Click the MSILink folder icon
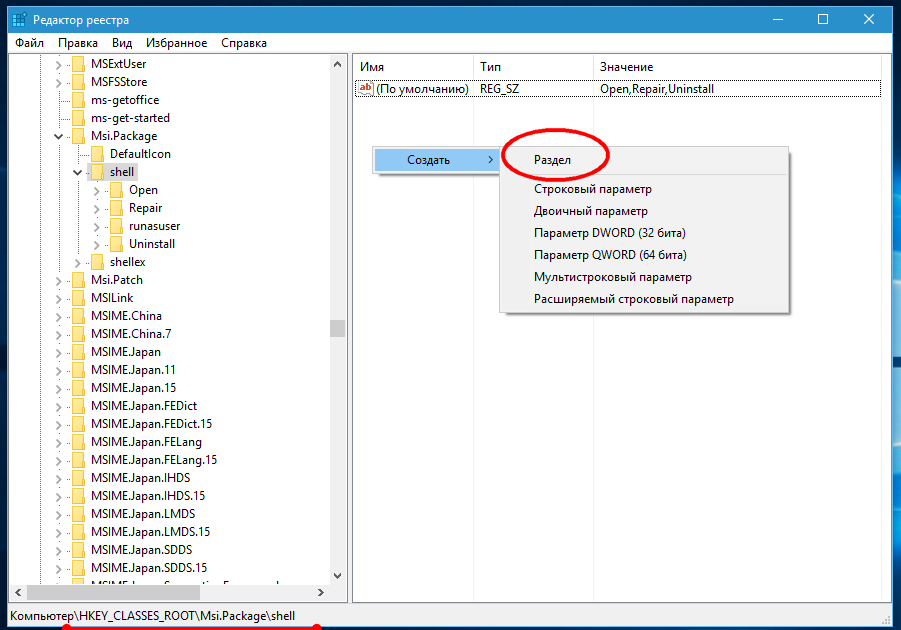This screenshot has width=901, height=630. pyautogui.click(x=79, y=298)
